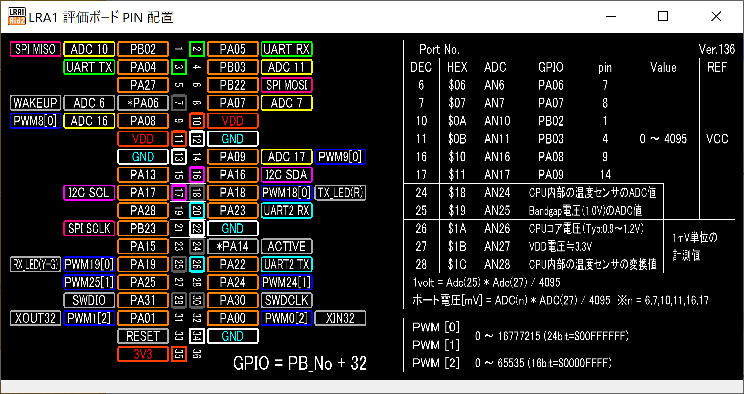Click the PB02 port box
744x394 pixels.
point(143,49)
